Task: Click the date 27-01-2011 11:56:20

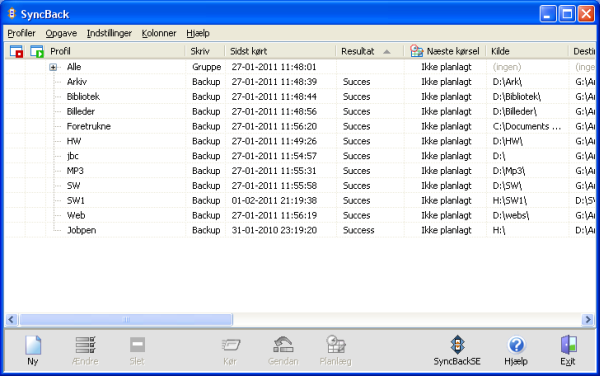Action: tap(274, 127)
